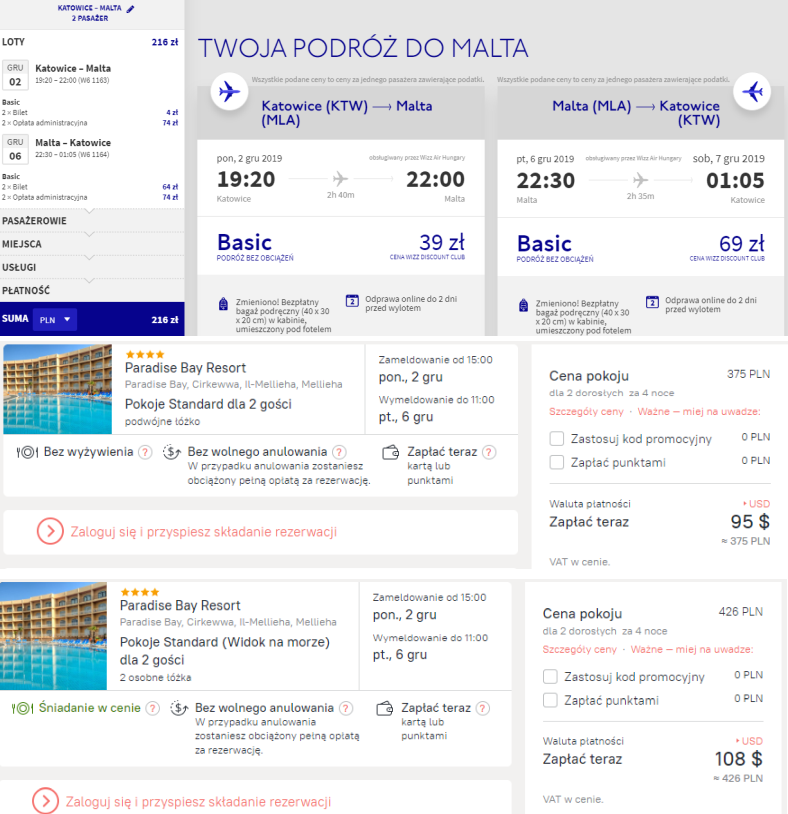The width and height of the screenshot is (788, 814).
Task: Select the Basic 69 zł return fare
Action: (641, 247)
